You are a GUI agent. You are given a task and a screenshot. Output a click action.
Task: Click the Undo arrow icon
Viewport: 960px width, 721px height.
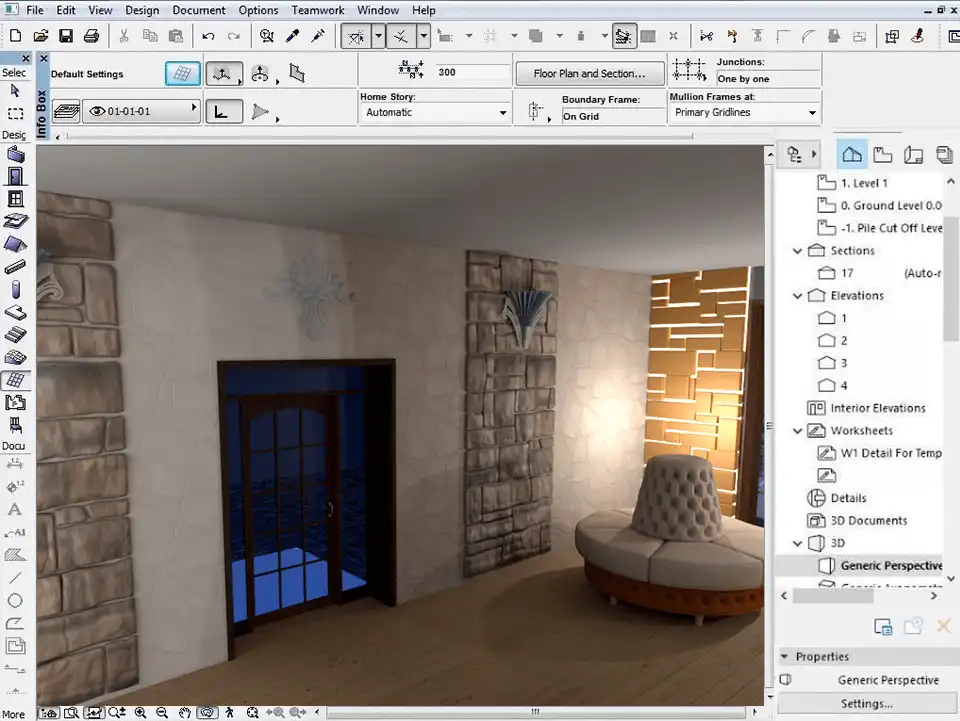point(208,36)
